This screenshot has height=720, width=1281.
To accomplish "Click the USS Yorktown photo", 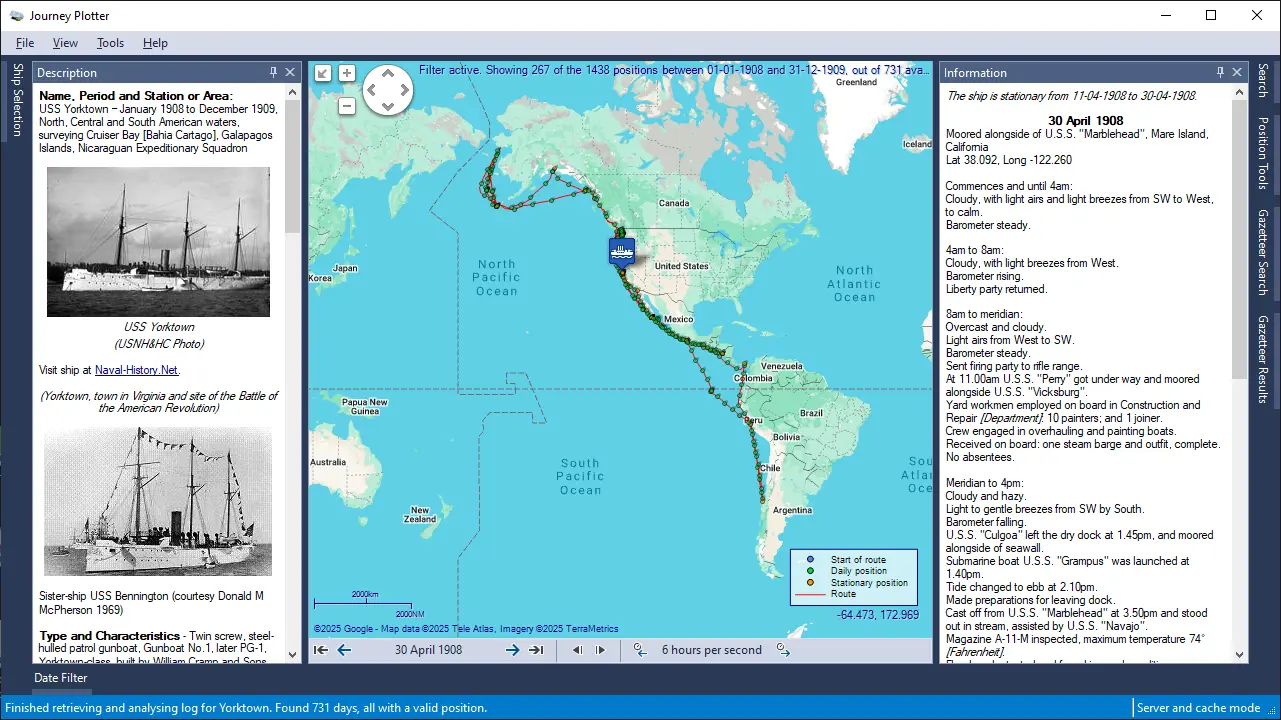I will (158, 242).
